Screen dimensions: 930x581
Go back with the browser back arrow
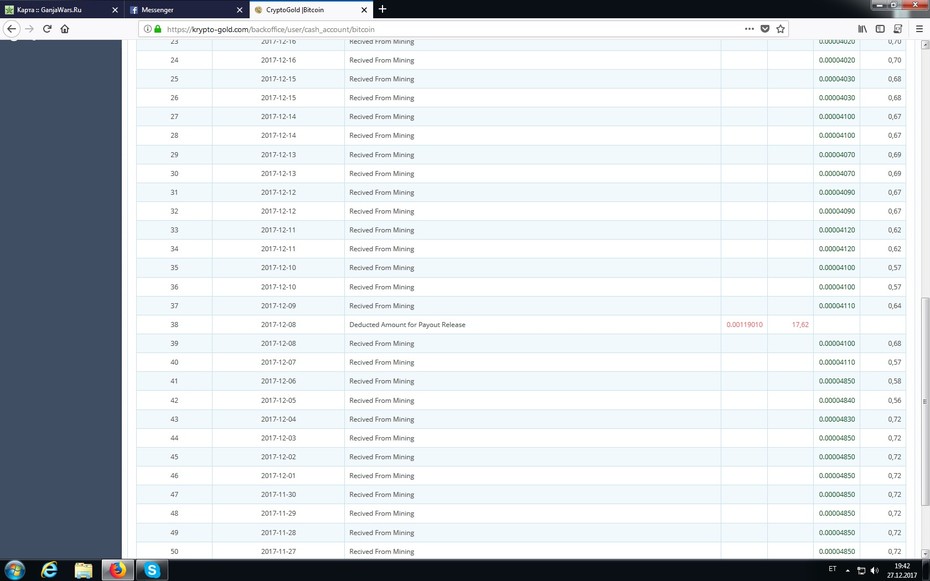point(11,28)
